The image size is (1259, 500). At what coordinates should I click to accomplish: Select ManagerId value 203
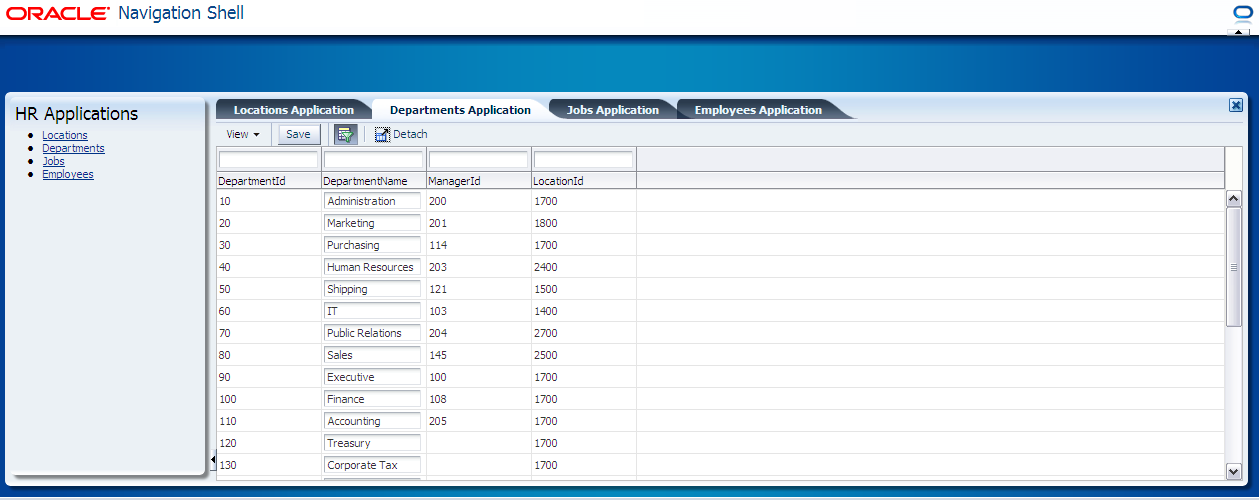coord(438,267)
